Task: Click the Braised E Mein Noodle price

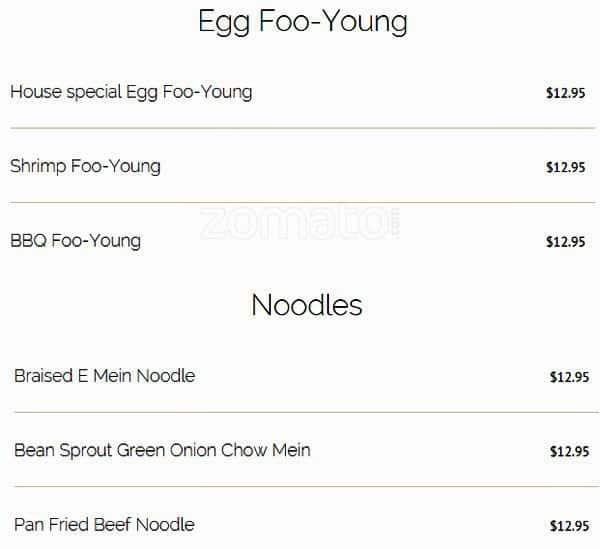Action: pos(569,377)
